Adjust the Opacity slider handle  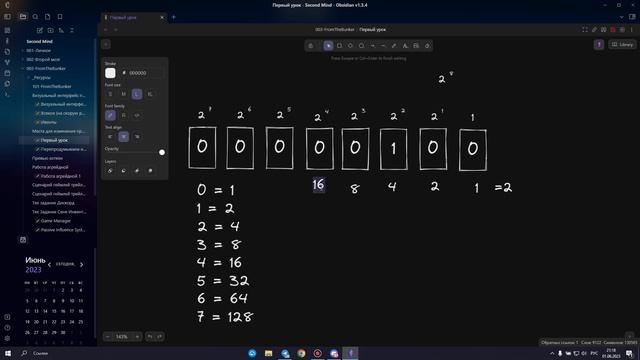pyautogui.click(x=162, y=152)
